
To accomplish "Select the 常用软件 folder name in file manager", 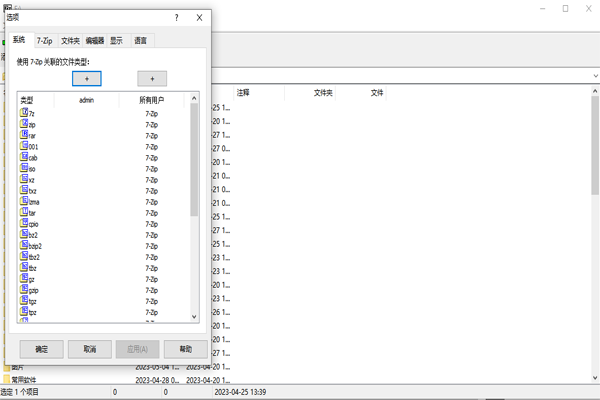I will [x=24, y=380].
